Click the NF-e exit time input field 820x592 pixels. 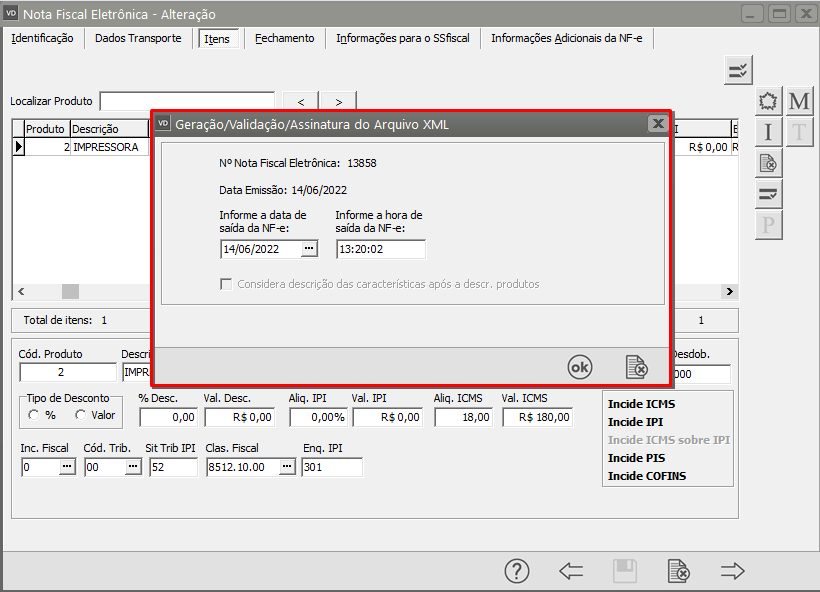pyautogui.click(x=380, y=249)
